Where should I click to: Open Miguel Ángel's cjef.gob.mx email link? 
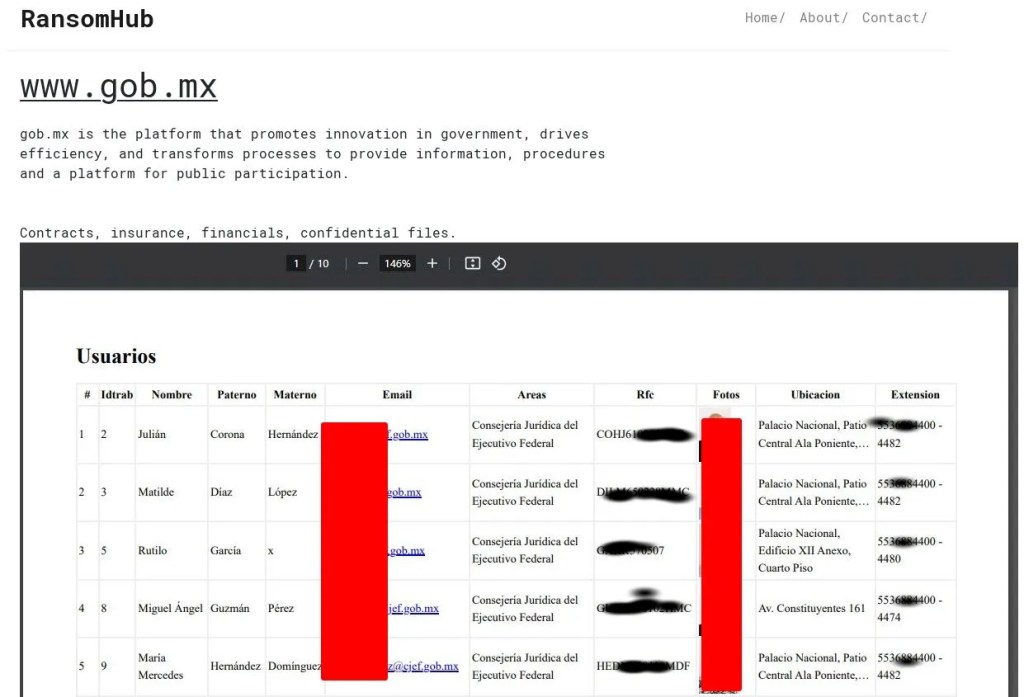tap(413, 608)
